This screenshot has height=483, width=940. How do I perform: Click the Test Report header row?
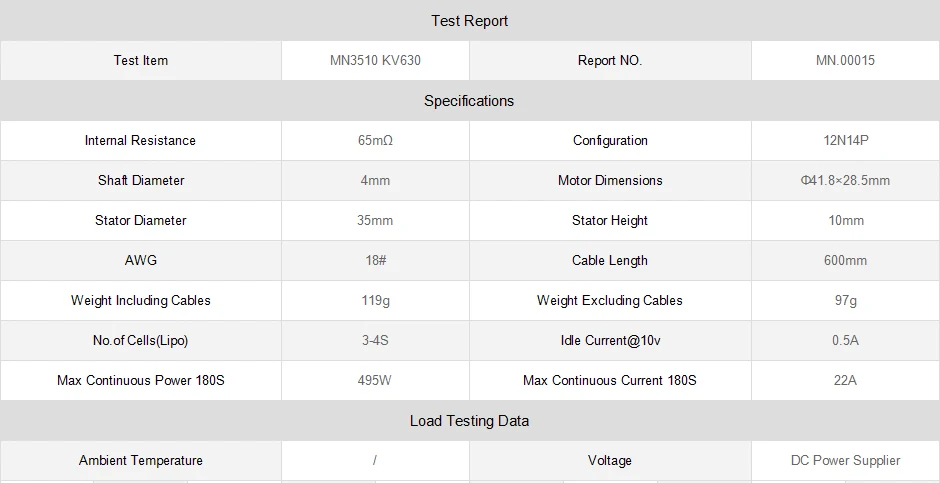tap(469, 21)
